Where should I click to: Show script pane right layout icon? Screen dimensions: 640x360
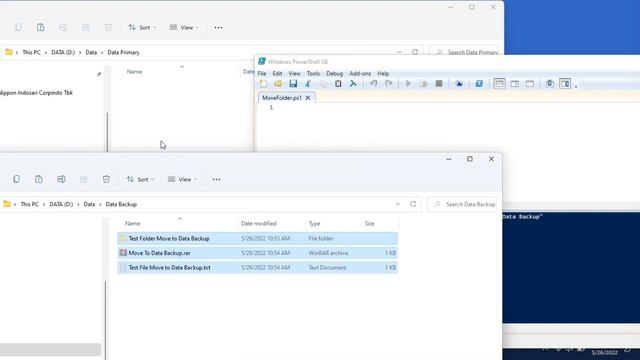coord(515,84)
